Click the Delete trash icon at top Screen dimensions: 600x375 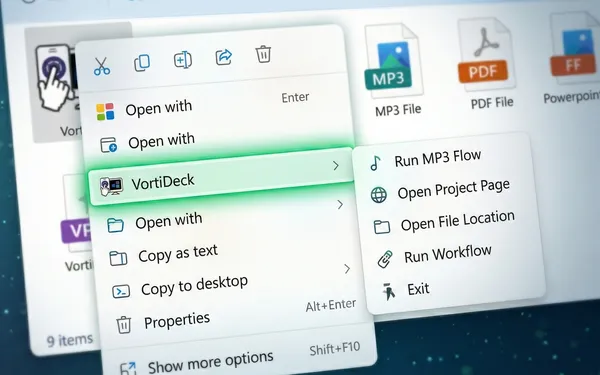click(263, 54)
